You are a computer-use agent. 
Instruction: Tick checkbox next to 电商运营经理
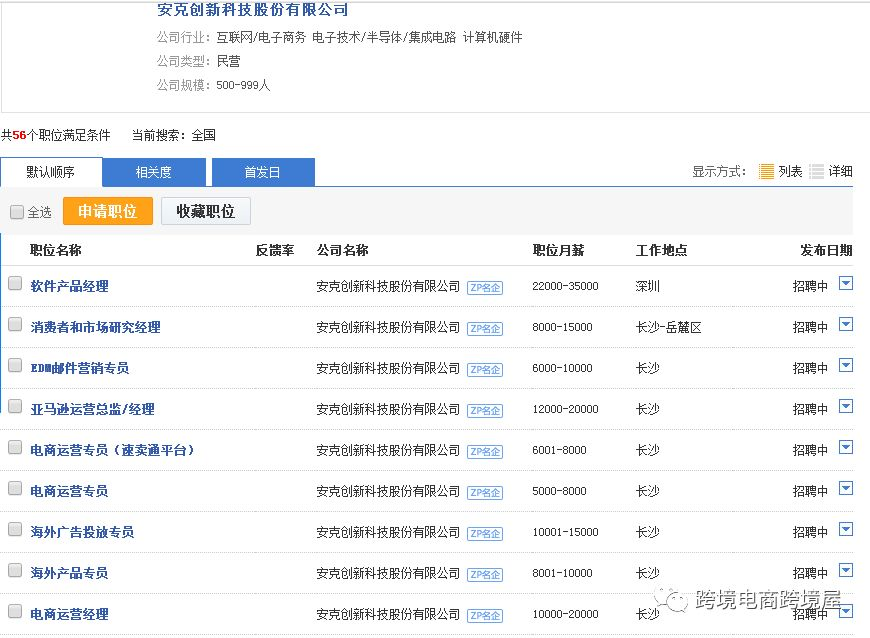pos(15,612)
